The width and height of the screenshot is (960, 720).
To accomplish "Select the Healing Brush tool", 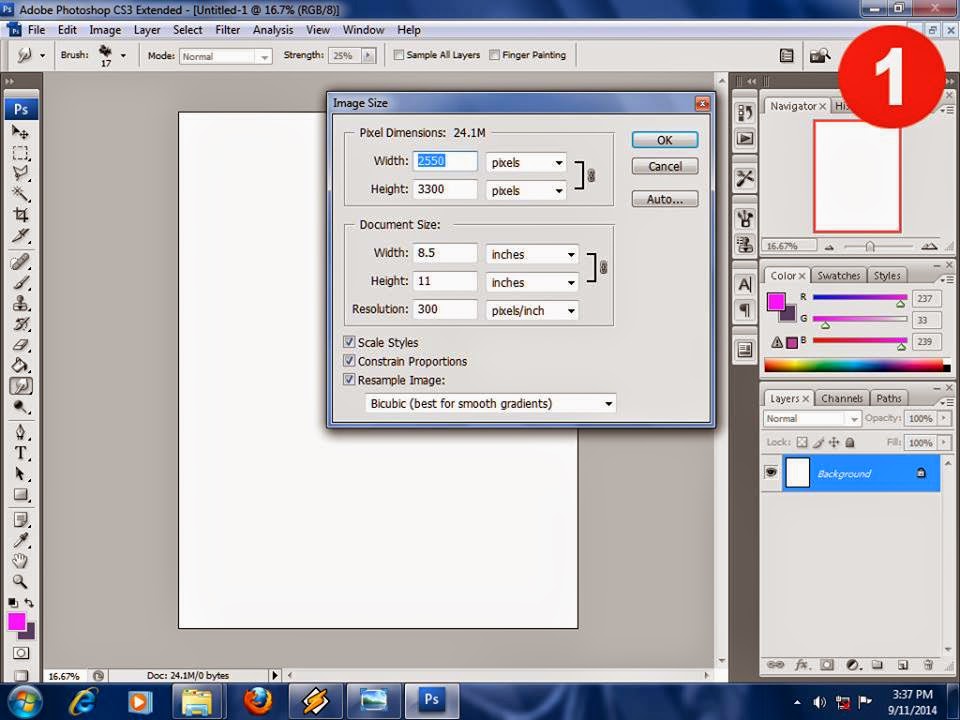I will pos(20,262).
